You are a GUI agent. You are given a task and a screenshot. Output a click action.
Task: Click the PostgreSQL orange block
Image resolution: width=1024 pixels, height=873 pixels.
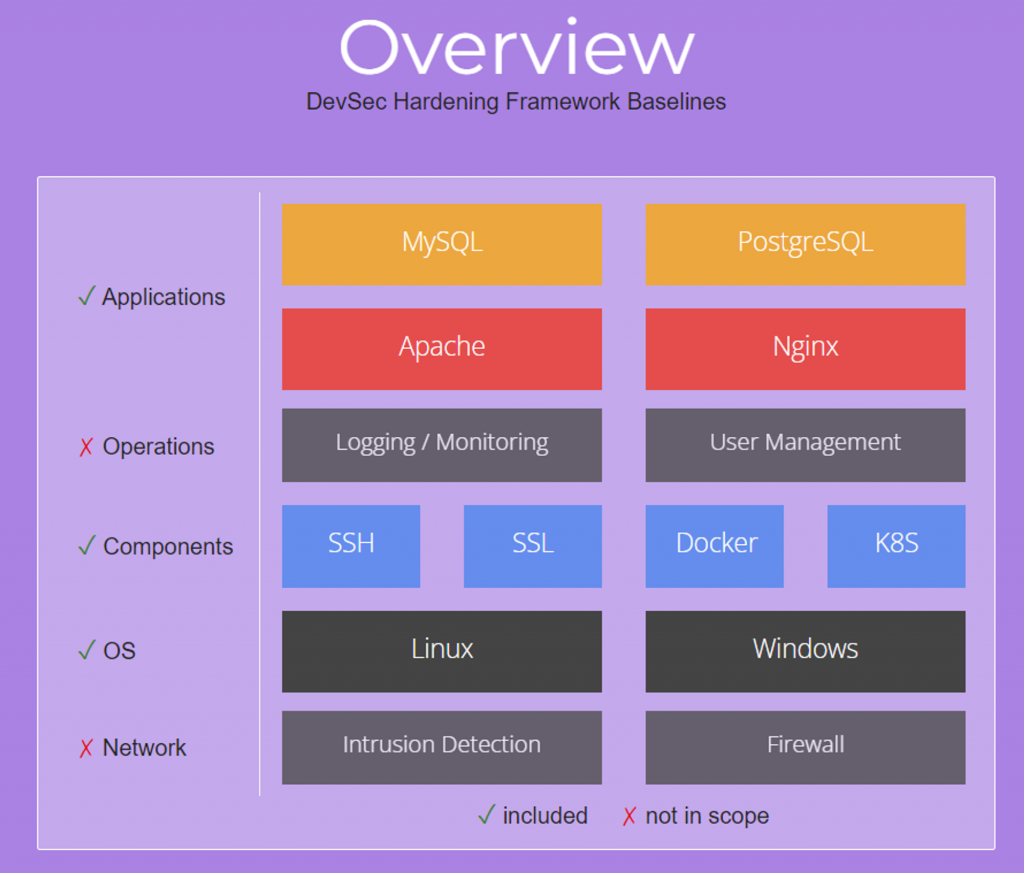coord(805,244)
